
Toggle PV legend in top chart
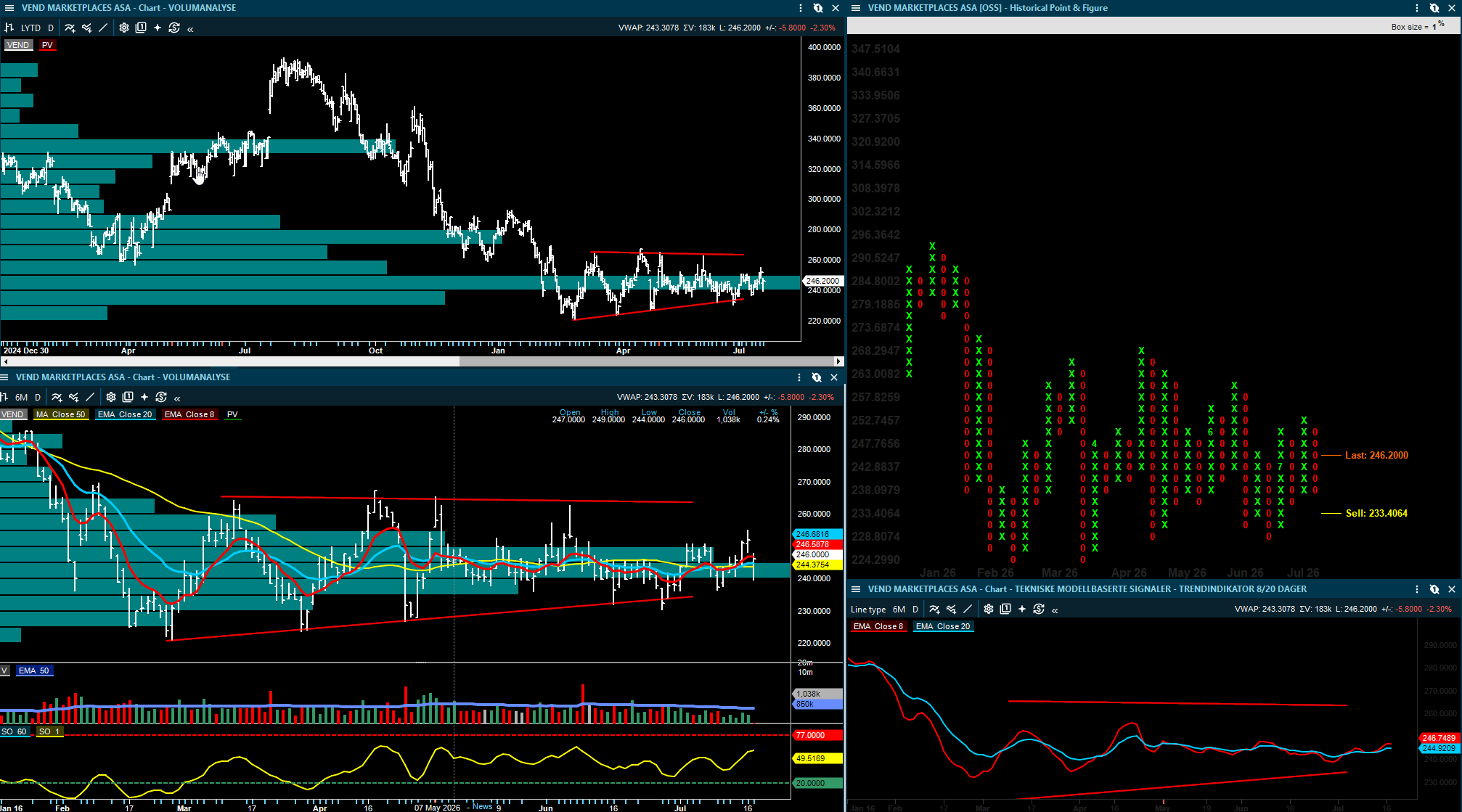coord(47,45)
